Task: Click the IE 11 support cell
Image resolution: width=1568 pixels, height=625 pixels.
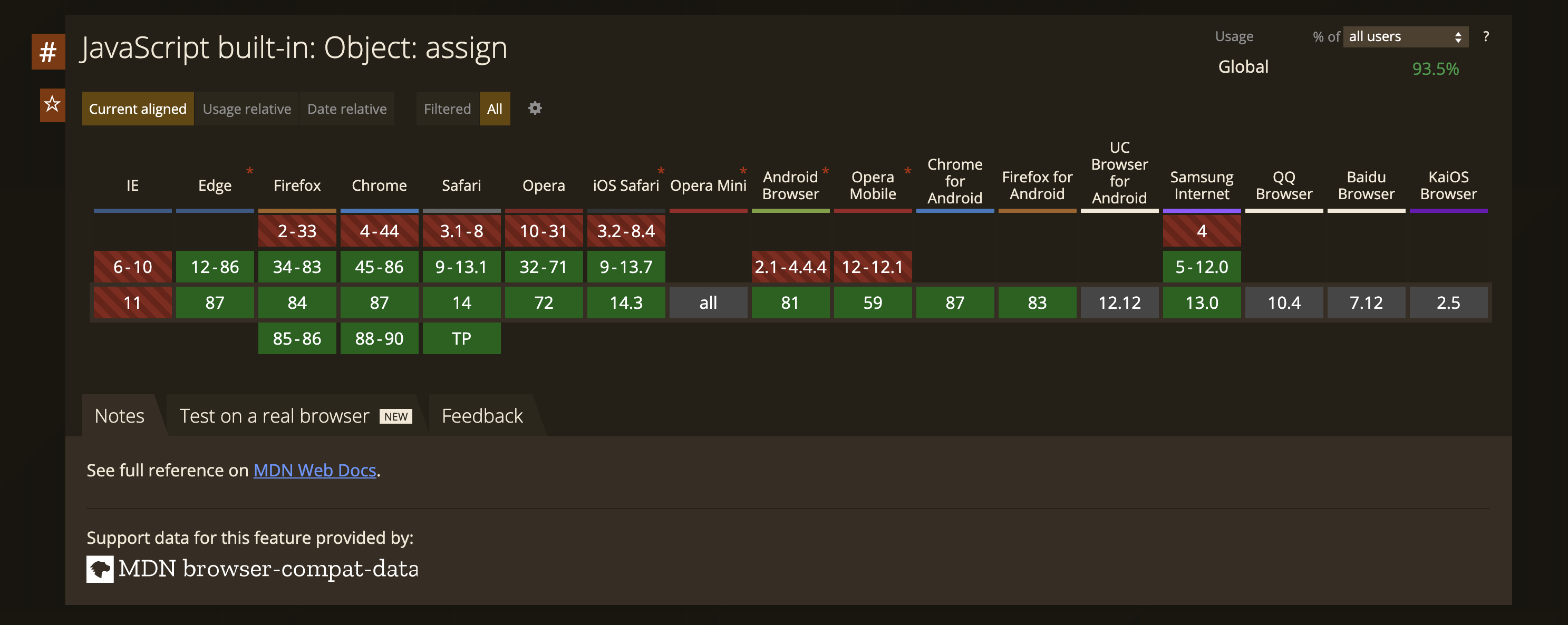Action: pyautogui.click(x=132, y=302)
